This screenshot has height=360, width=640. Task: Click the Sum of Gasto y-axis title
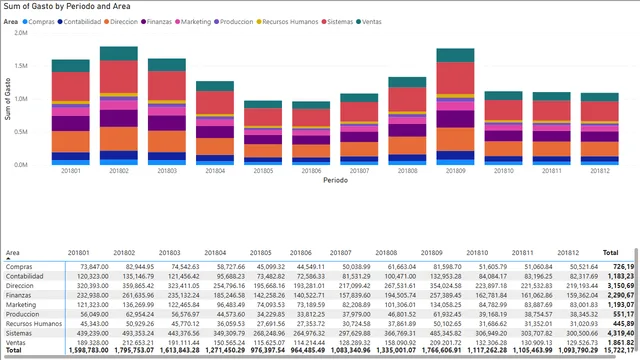click(8, 99)
